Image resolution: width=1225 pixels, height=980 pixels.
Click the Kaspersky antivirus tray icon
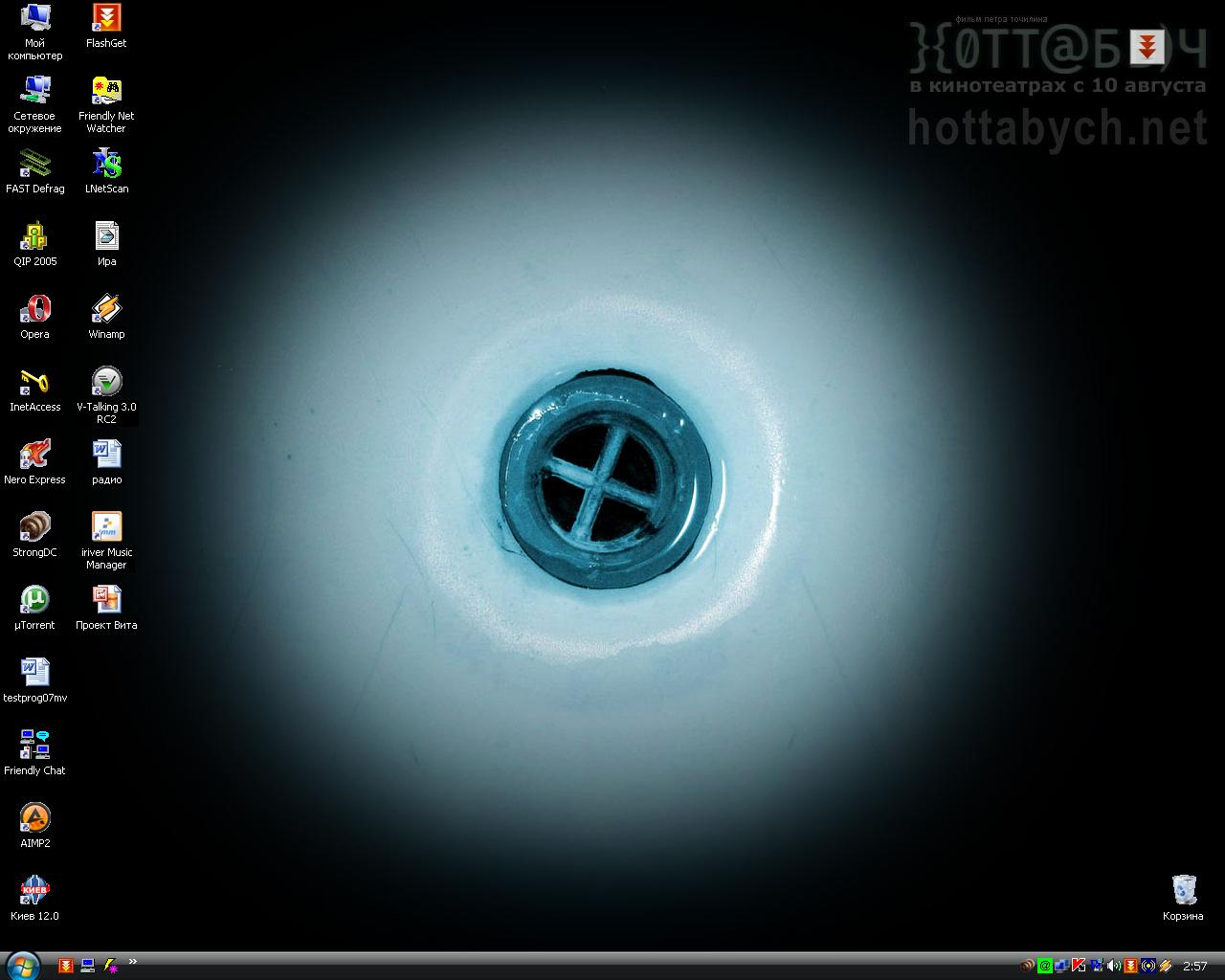pyautogui.click(x=1079, y=966)
